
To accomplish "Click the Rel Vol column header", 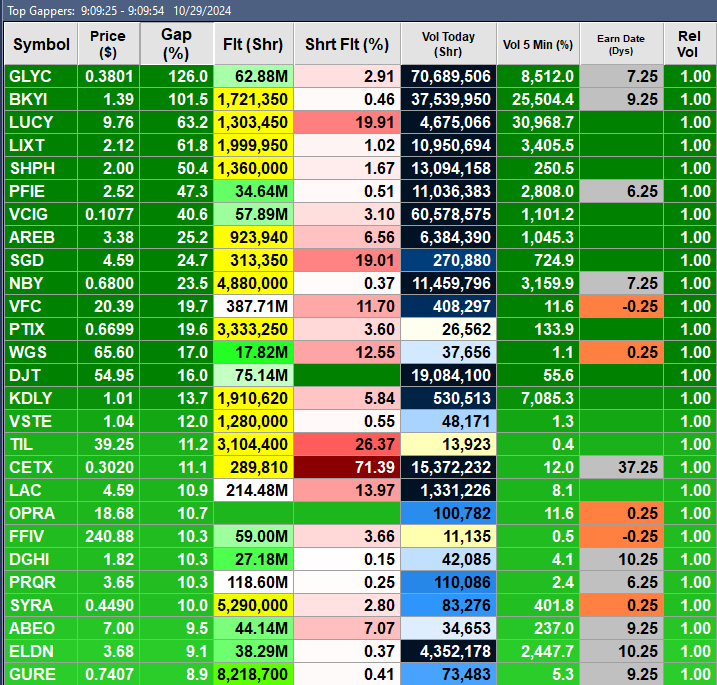I will 690,44.
